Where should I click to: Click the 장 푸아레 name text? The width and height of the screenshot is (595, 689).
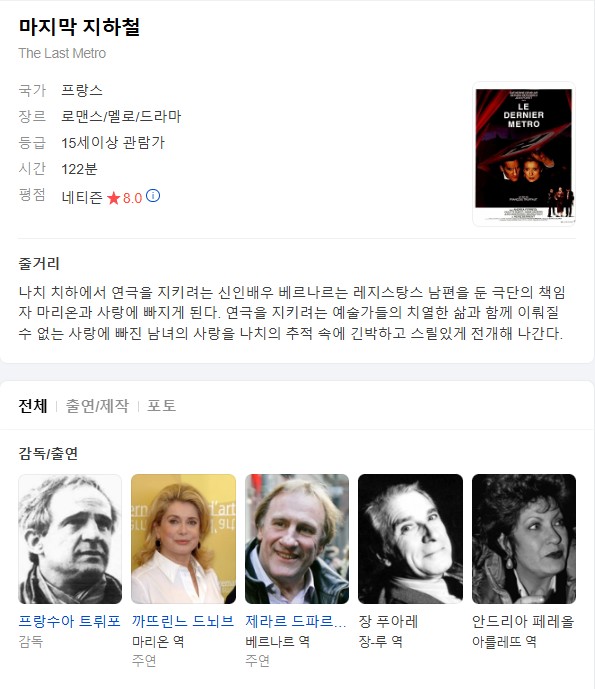coord(388,621)
